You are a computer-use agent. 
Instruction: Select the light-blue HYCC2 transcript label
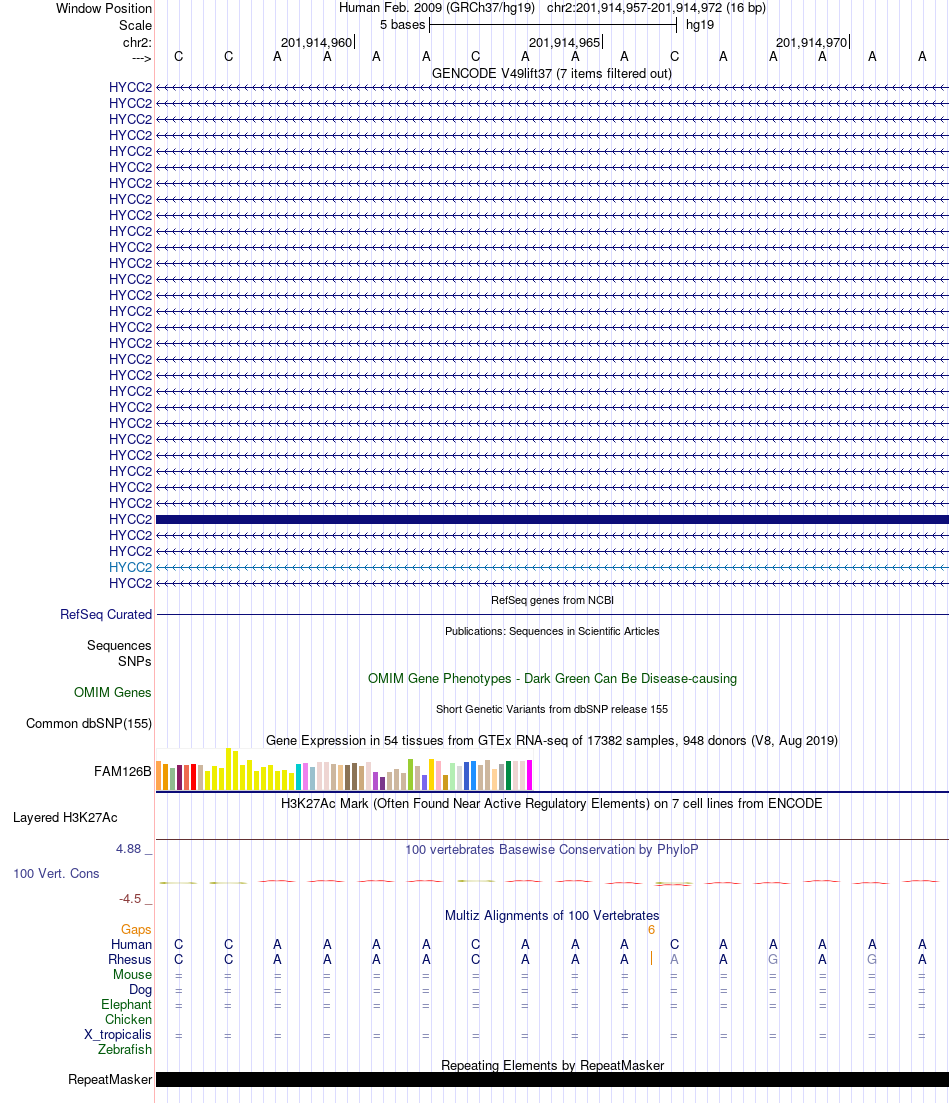(x=130, y=567)
